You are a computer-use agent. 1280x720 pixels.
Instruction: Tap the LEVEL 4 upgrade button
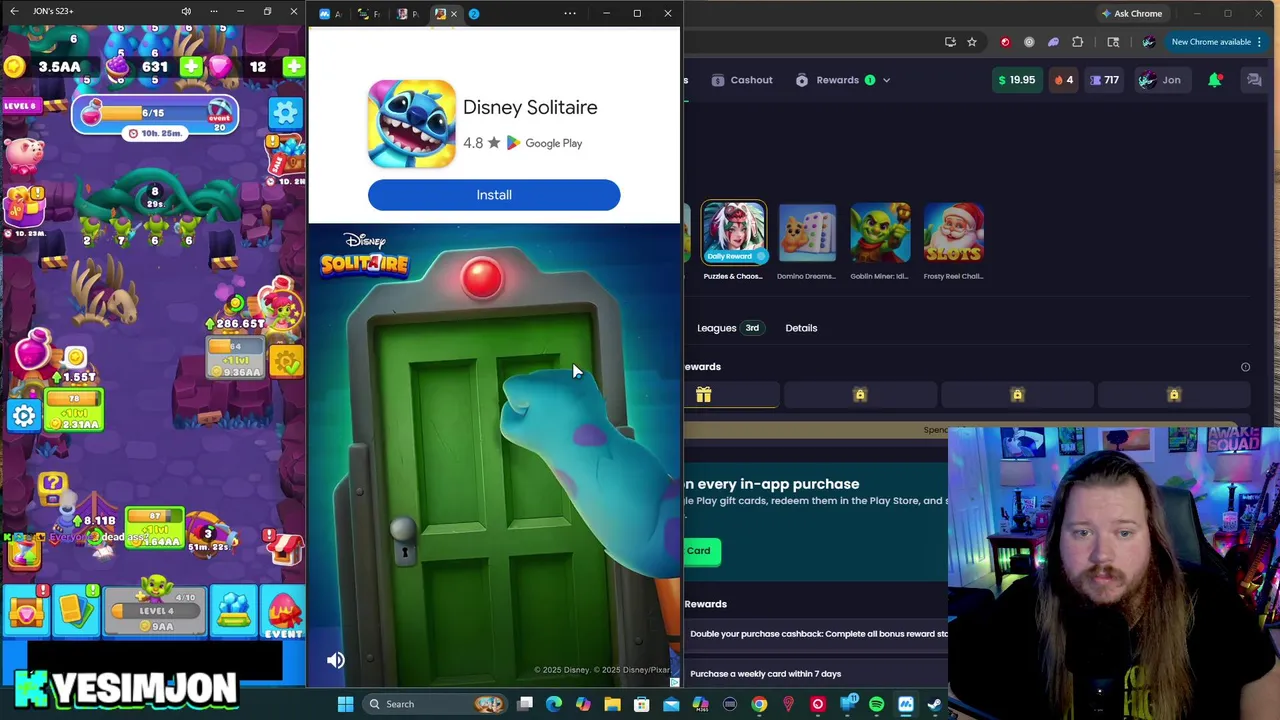tap(156, 612)
